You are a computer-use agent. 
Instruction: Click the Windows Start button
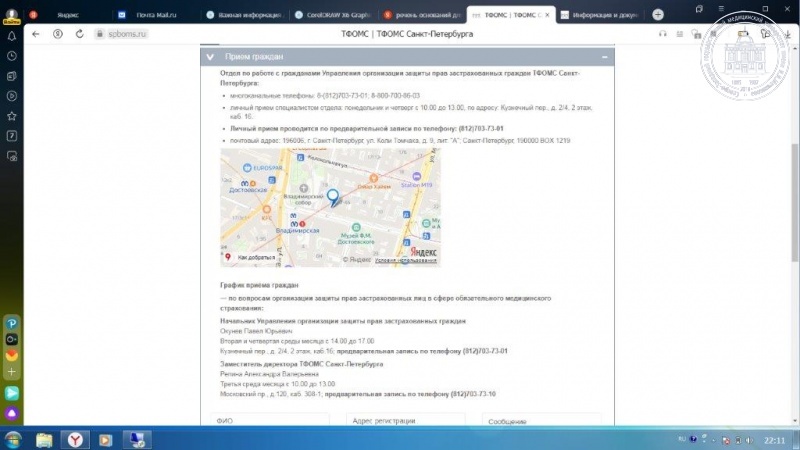coord(13,439)
